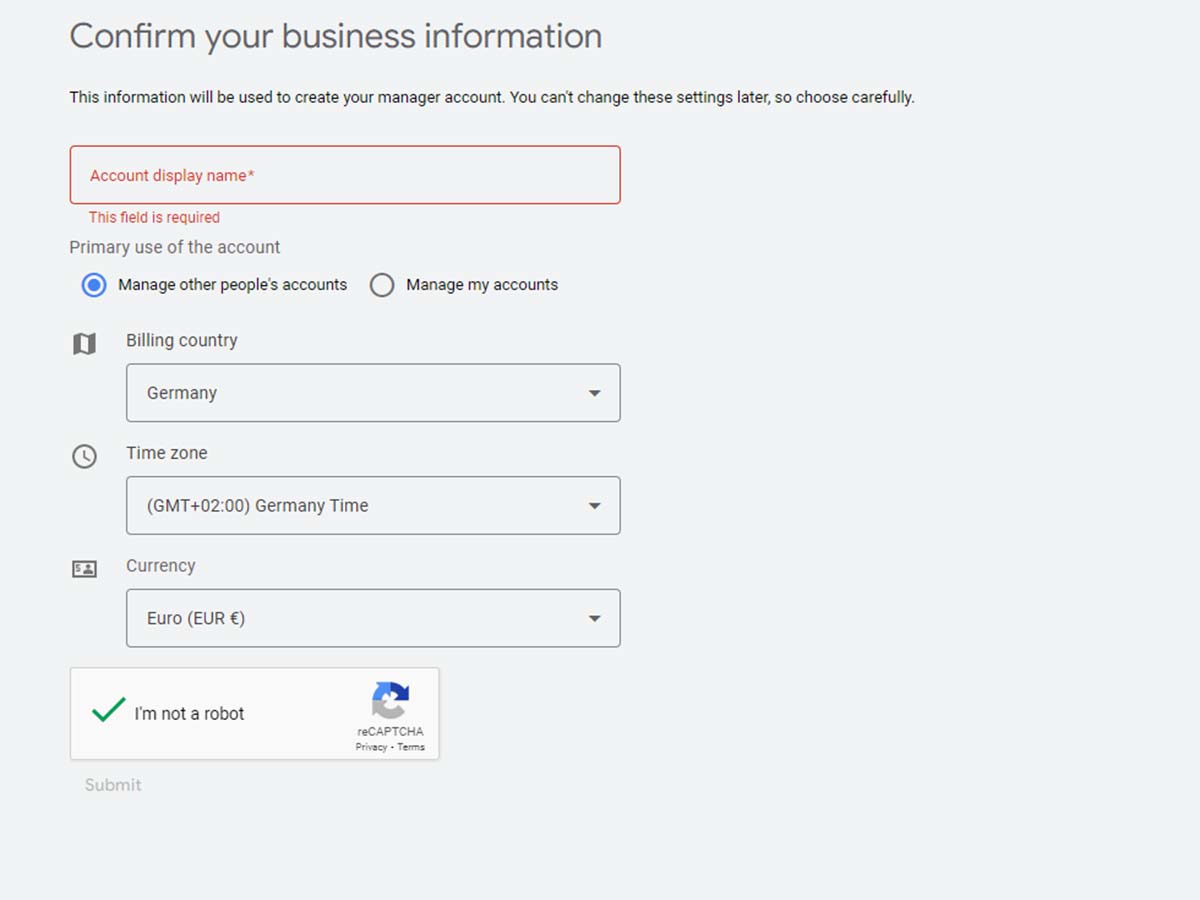This screenshot has width=1200, height=900.
Task: Click the Account display name input field
Action: pos(344,175)
